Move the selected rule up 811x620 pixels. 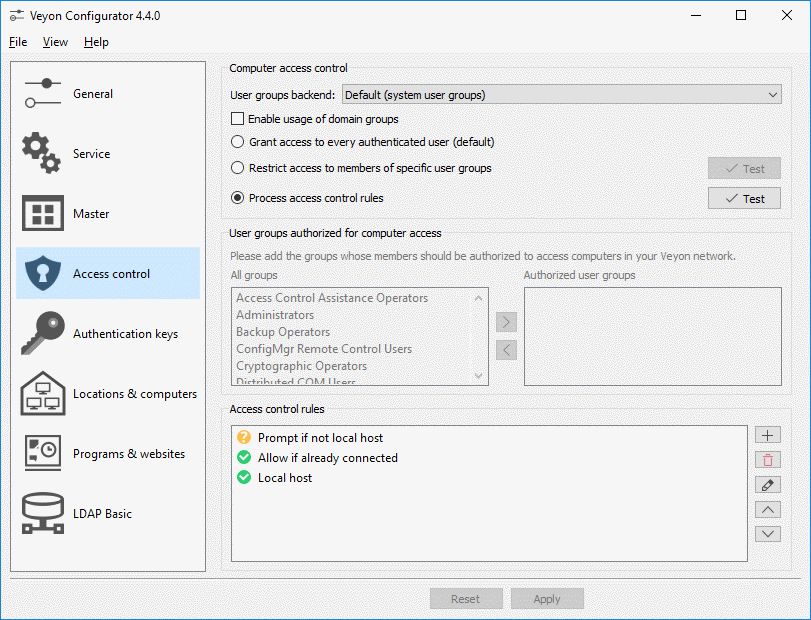(x=768, y=510)
